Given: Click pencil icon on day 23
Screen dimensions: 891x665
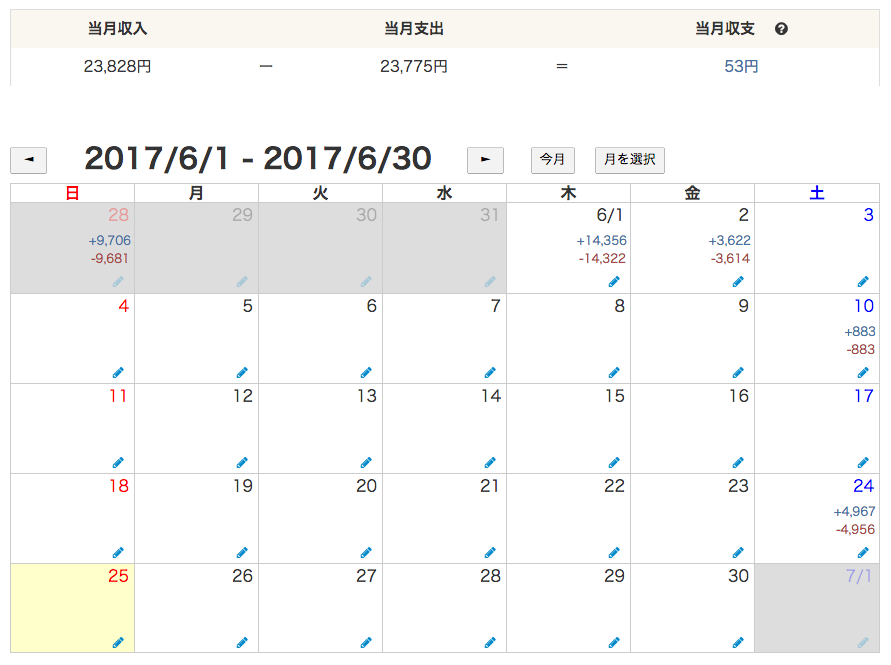Looking at the screenshot, I should 738,552.
